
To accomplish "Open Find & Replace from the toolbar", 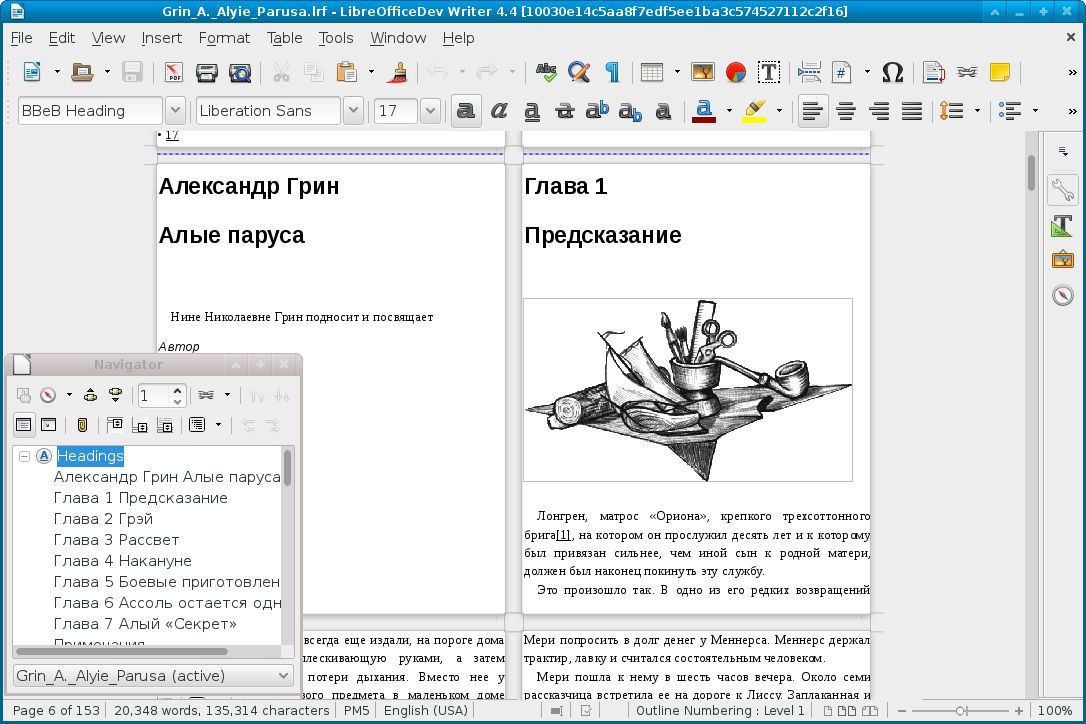I will (578, 72).
